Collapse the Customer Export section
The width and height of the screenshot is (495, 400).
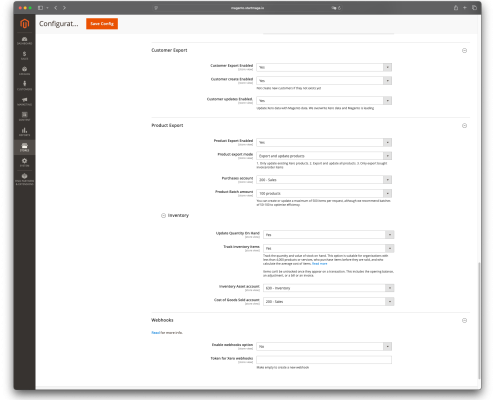(x=464, y=51)
